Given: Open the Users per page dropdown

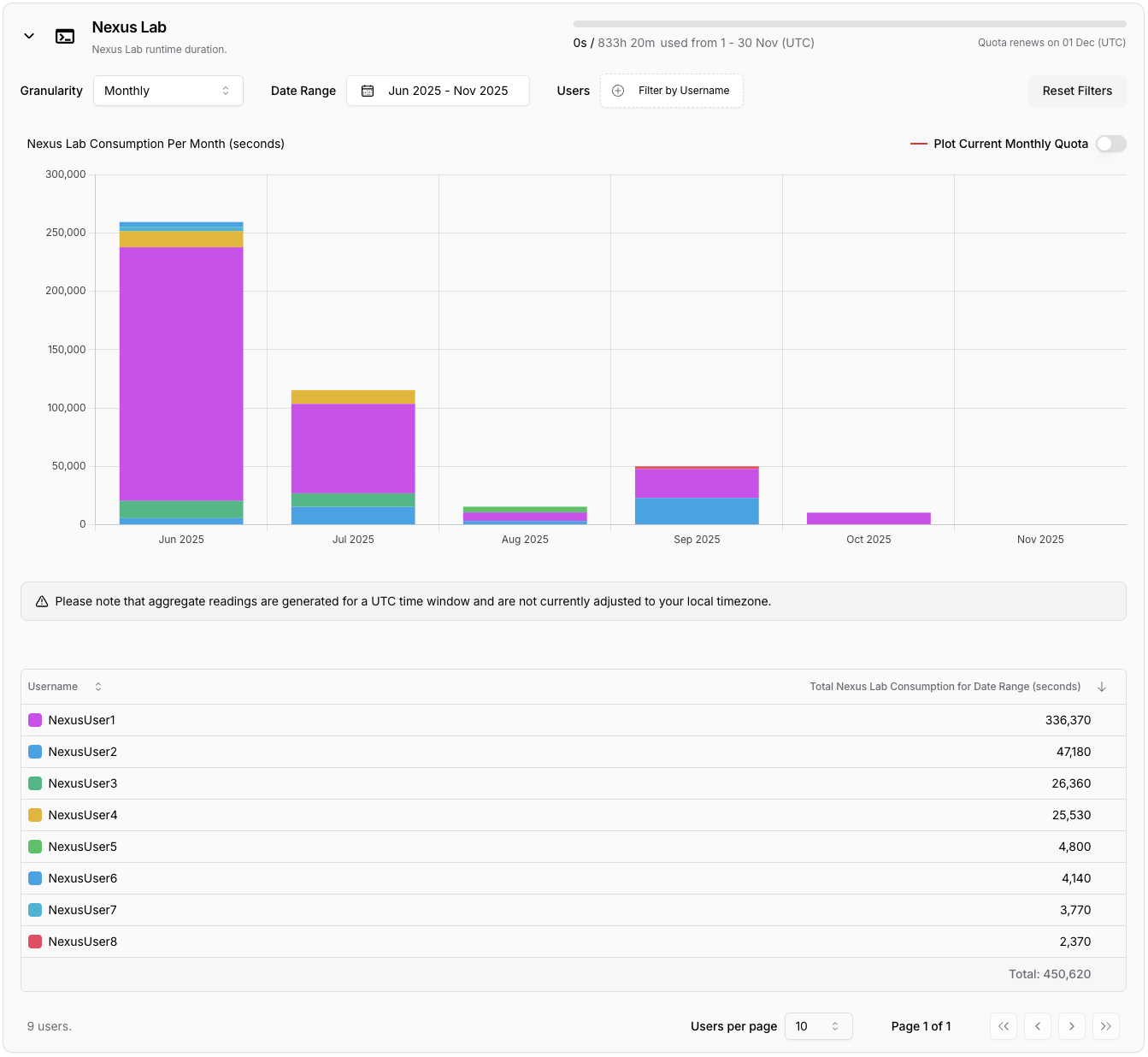Looking at the screenshot, I should (x=818, y=1026).
